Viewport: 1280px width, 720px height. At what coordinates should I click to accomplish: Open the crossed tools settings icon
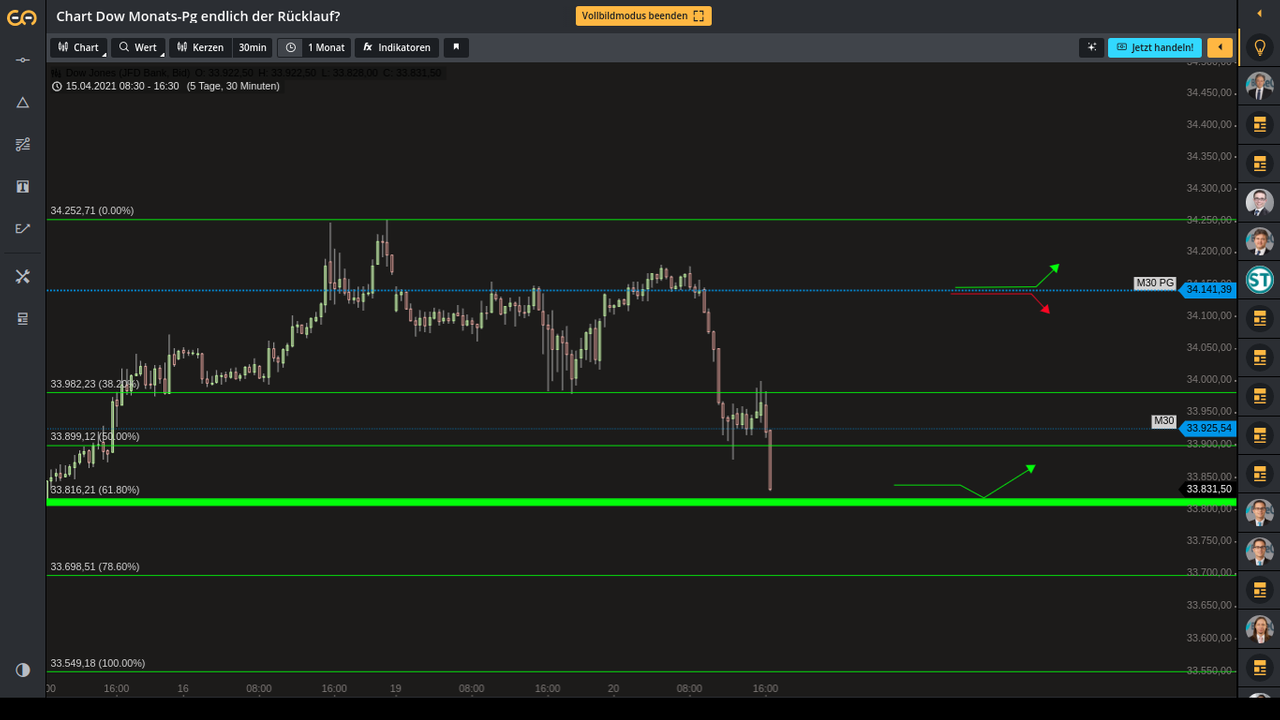22,276
